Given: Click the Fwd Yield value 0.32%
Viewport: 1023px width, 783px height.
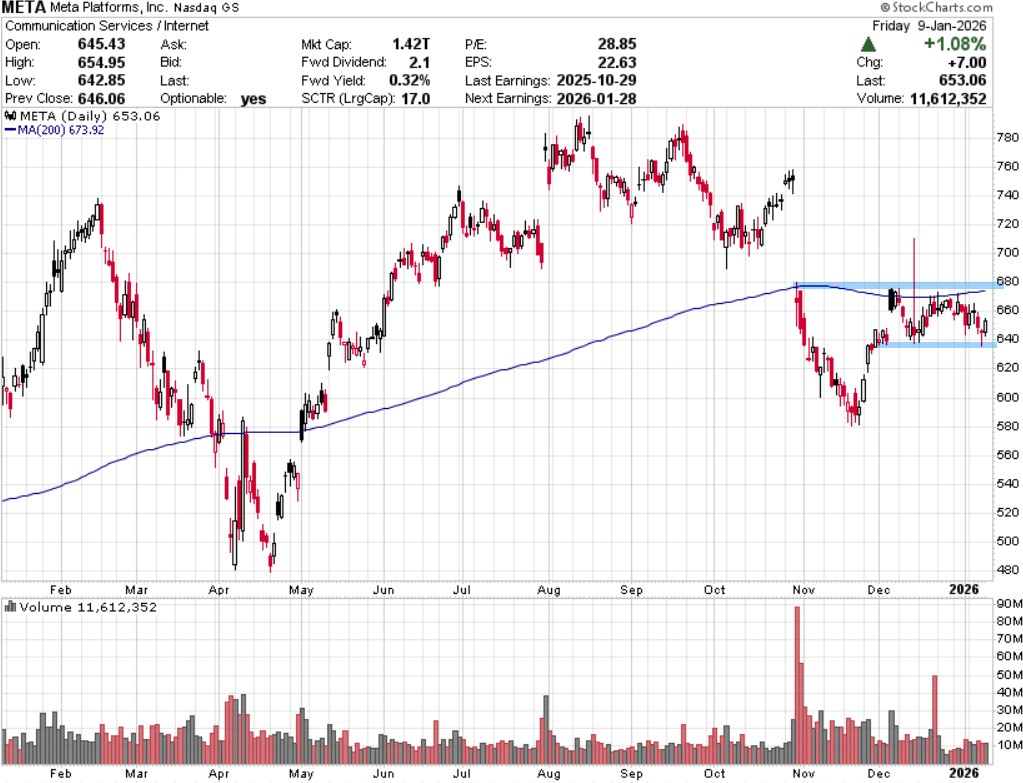Looking at the screenshot, I should point(409,80).
